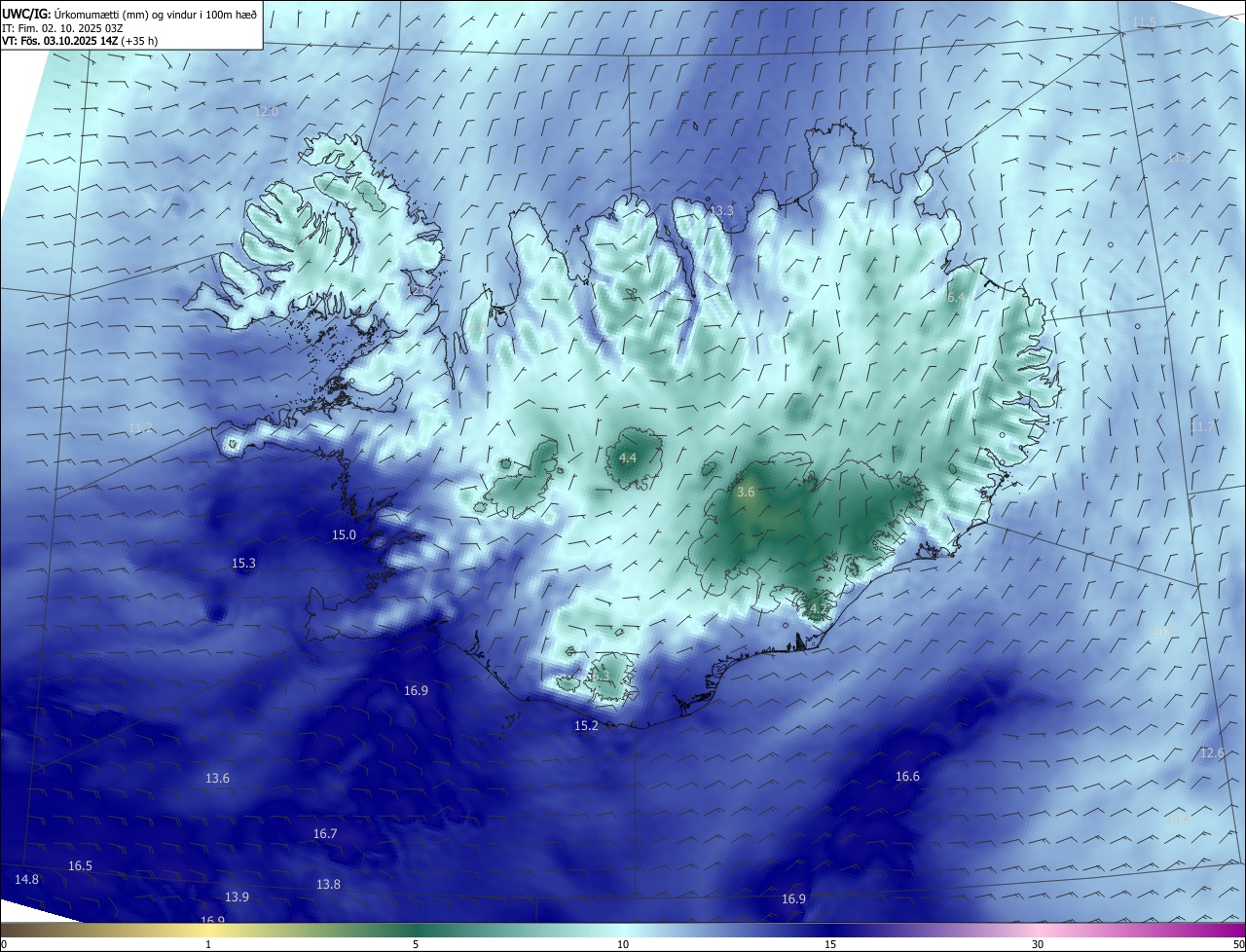The height and width of the screenshot is (952, 1246).
Task: Click the UWC/IG Úrkomumætti title line
Action: [129, 15]
